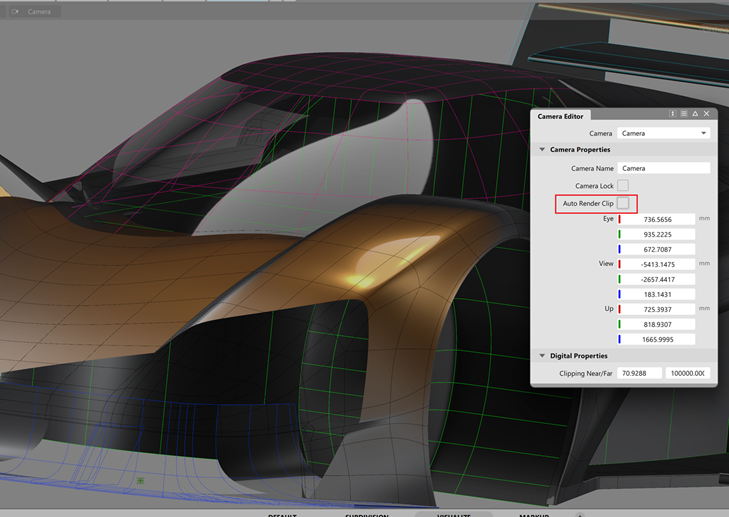Click the Clipping Far field 100000.00
Image resolution: width=729 pixels, height=517 pixels.
click(x=688, y=373)
